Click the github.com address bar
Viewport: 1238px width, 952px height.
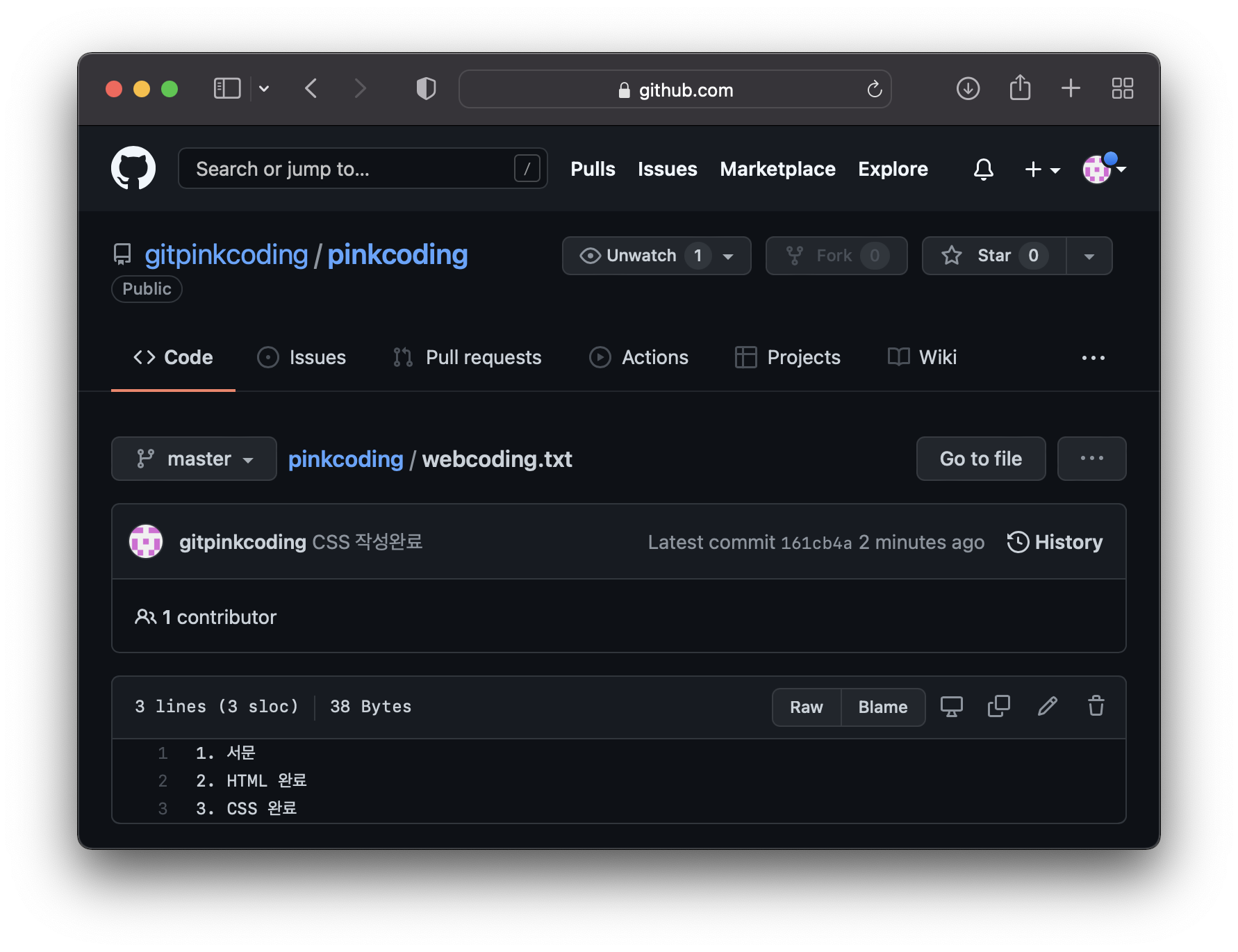675,89
